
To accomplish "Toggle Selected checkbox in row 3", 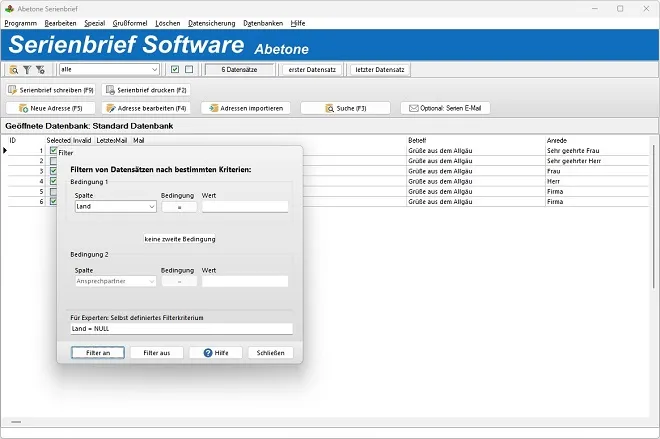I will (53, 171).
